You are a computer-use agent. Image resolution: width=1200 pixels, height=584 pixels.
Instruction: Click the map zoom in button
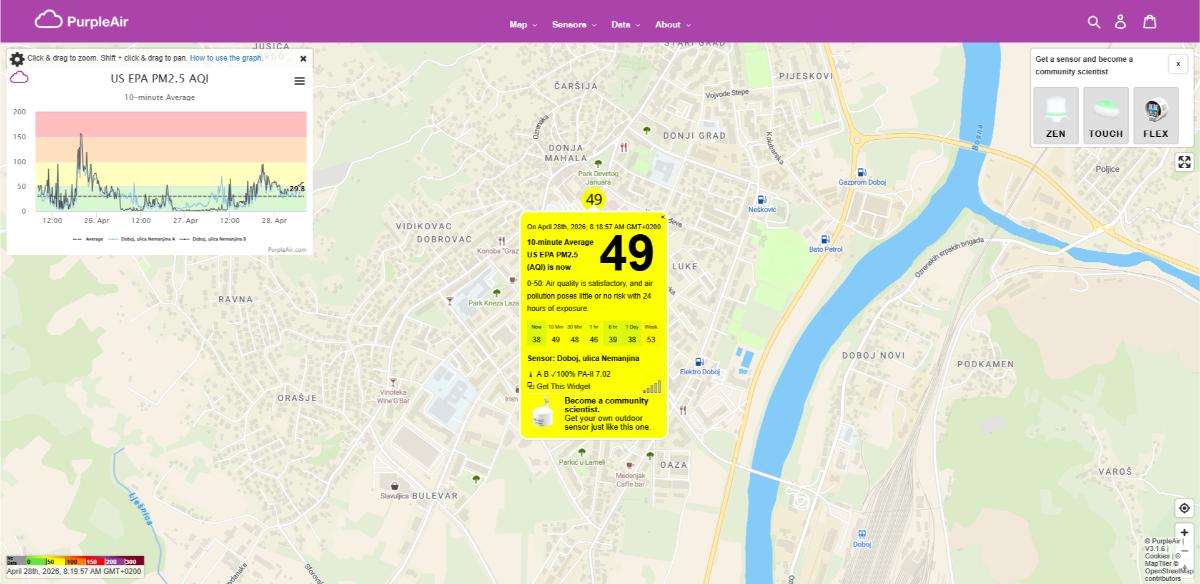pyautogui.click(x=1186, y=531)
